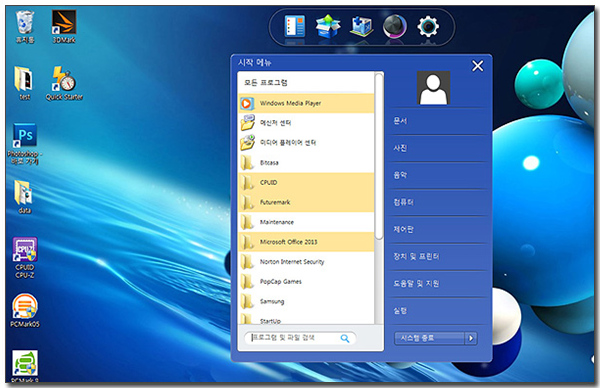Screen dimensions: 600x388
Task: Expand the CPUID program folder
Action: (x=306, y=183)
